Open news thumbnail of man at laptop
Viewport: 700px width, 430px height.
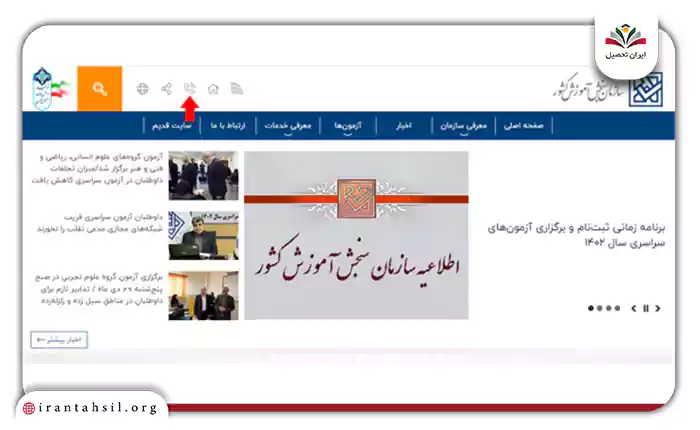click(204, 235)
